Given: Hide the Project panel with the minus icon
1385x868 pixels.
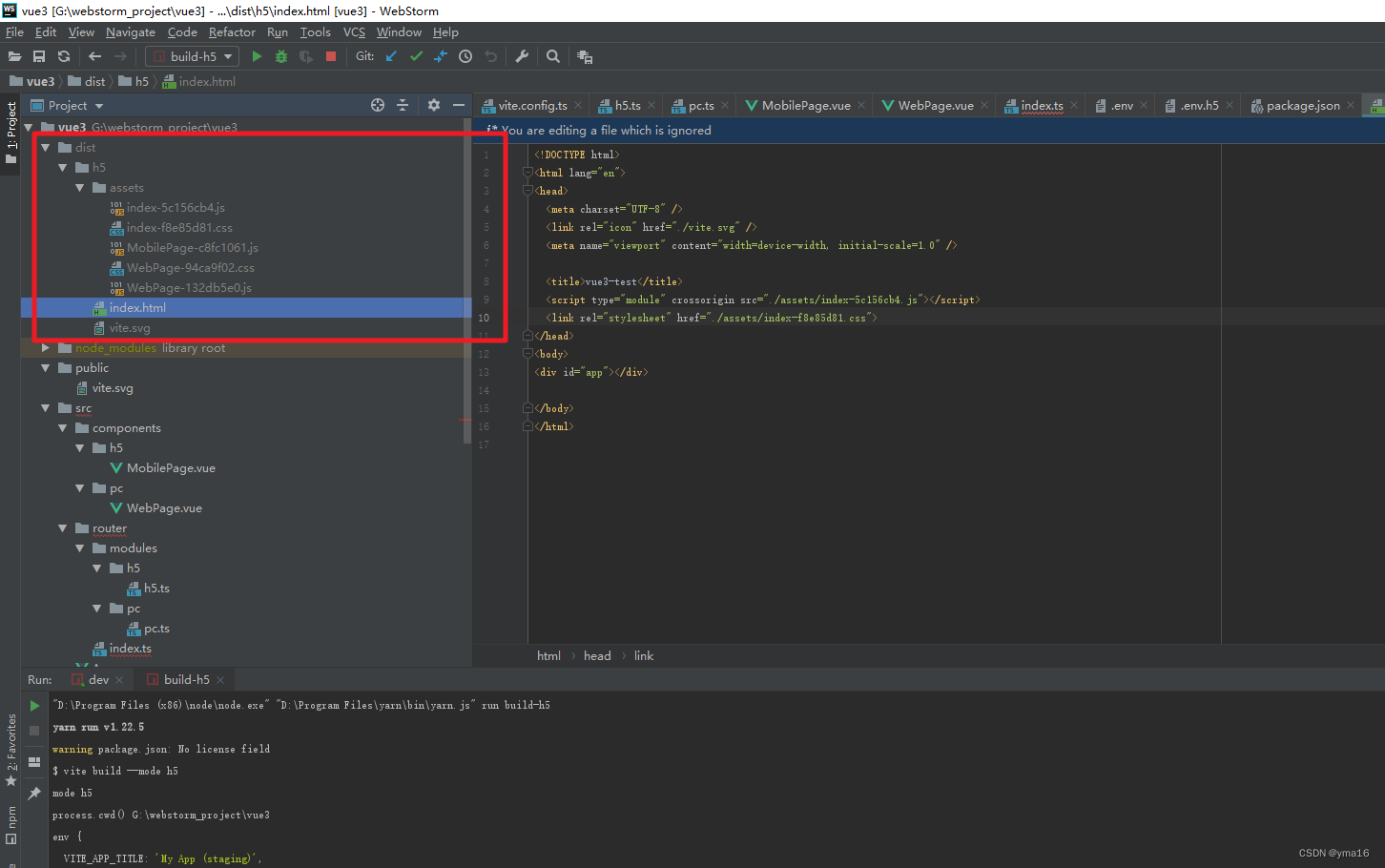Looking at the screenshot, I should pyautogui.click(x=459, y=105).
